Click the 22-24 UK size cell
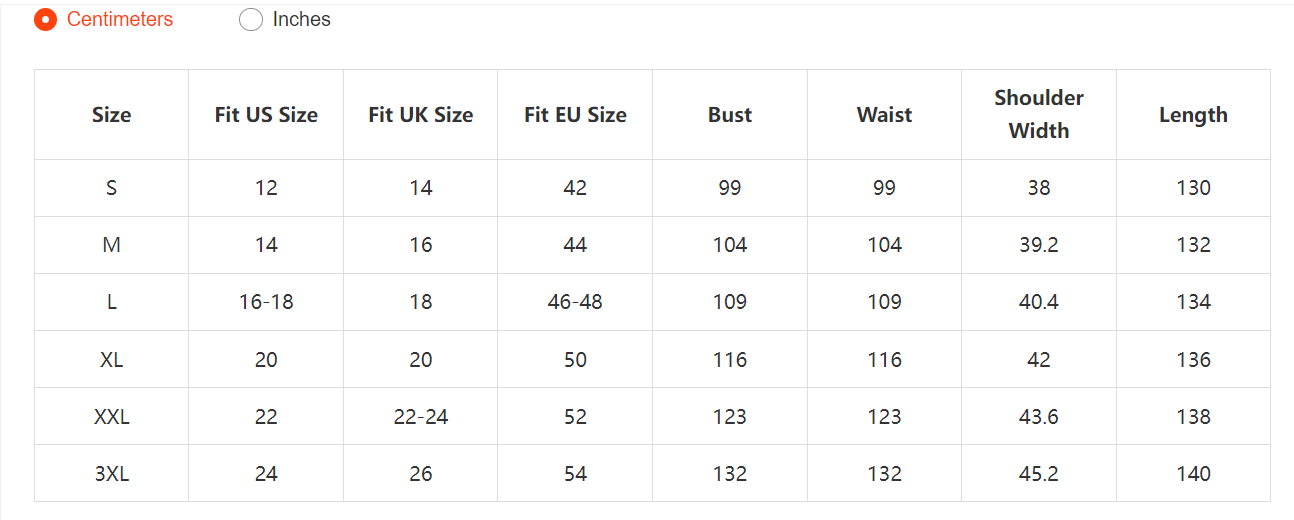The width and height of the screenshot is (1294, 520). 421,417
